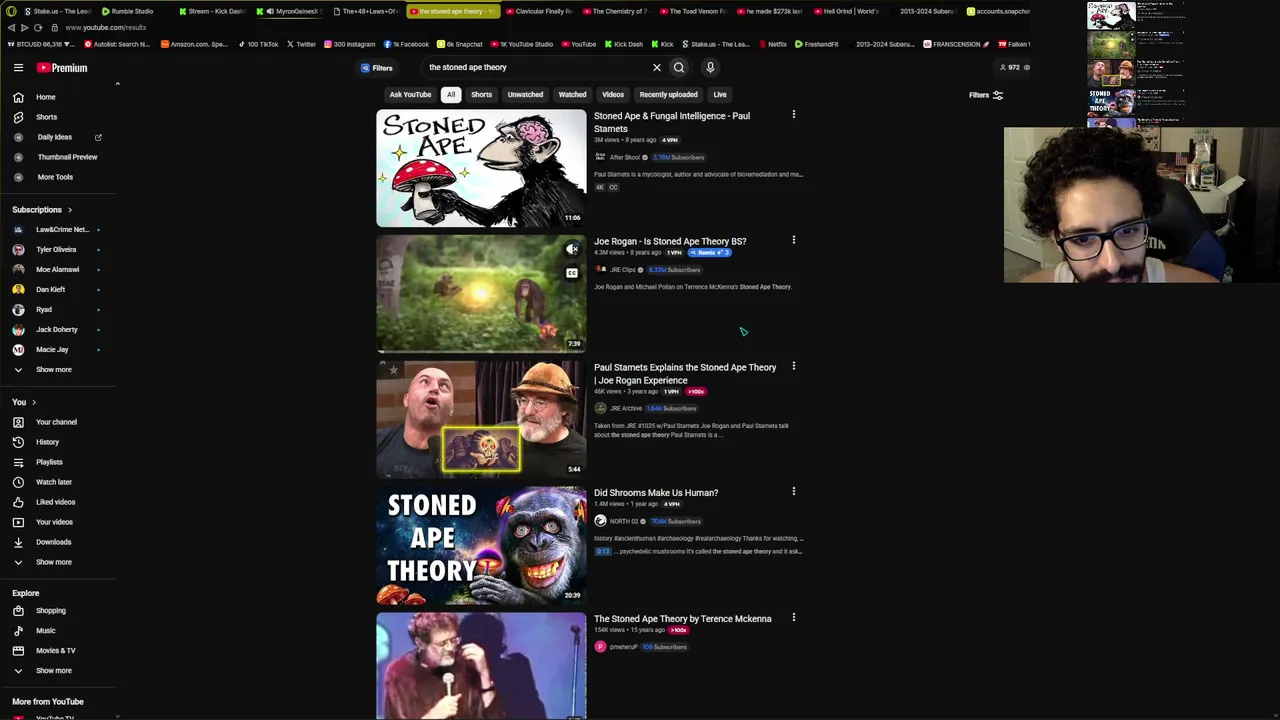Toggle captions on Joe Rogan preview

click(x=572, y=273)
